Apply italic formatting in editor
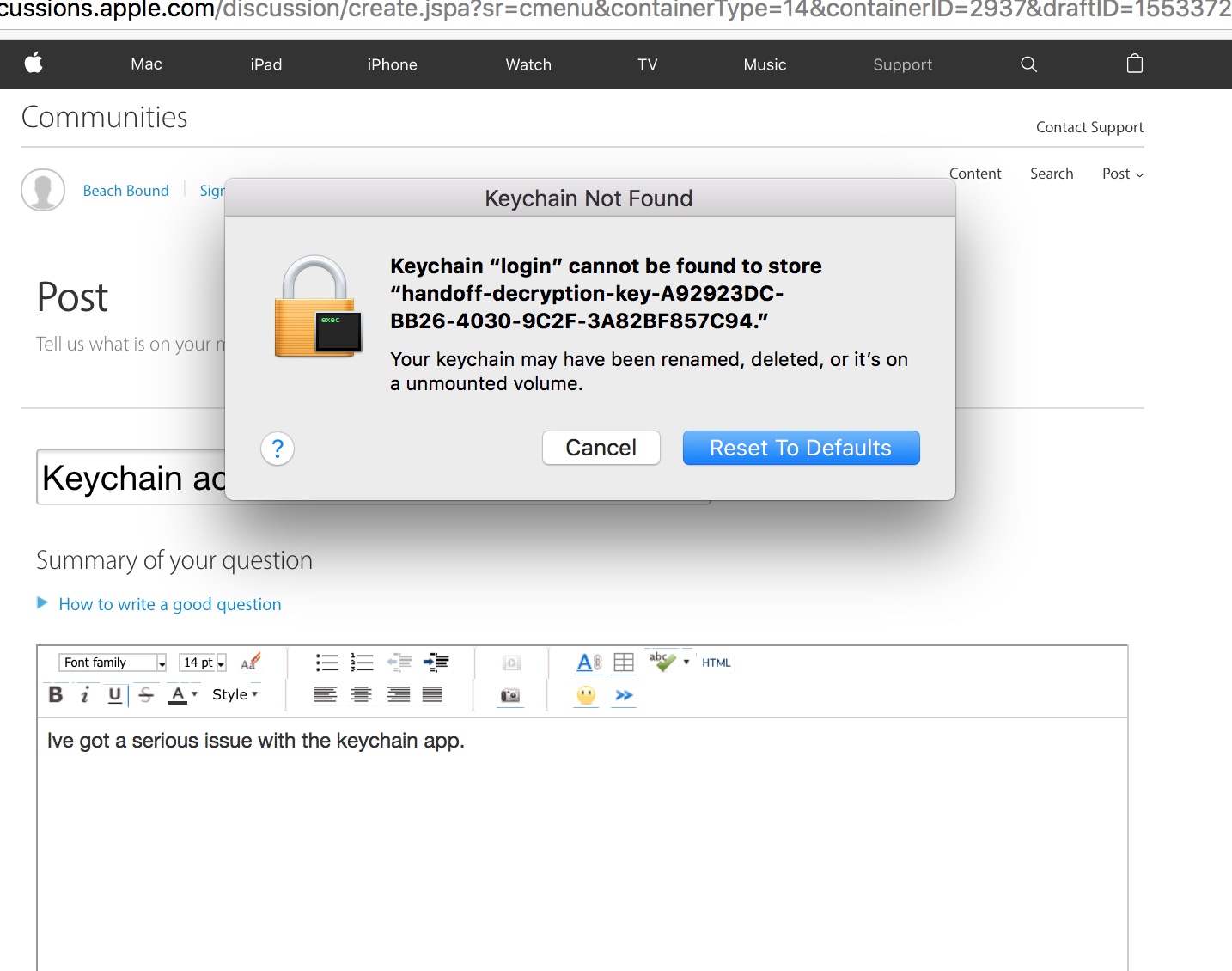1232x971 pixels. tap(84, 694)
